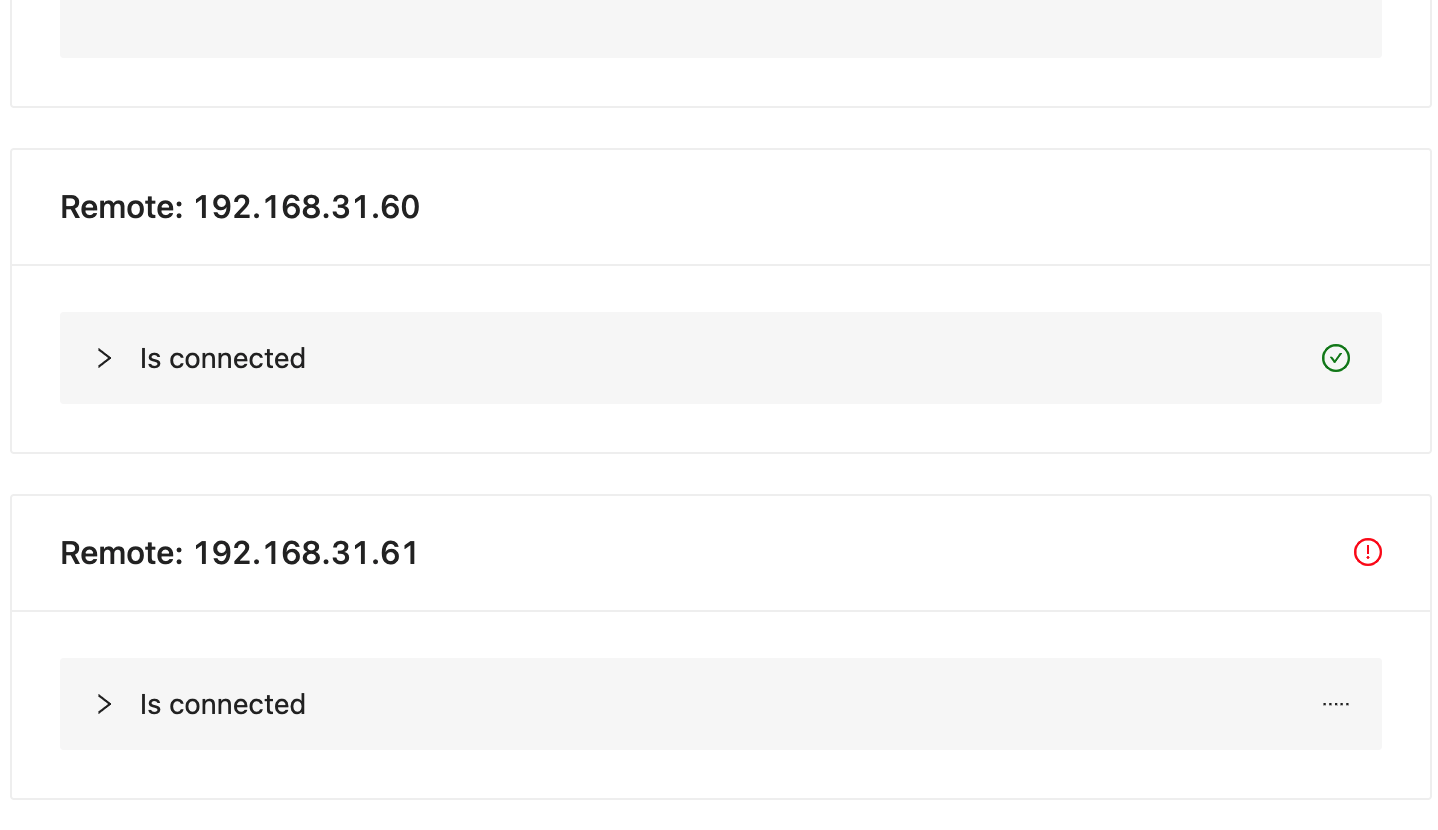
Task: Click the red error alert icon
Action: [x=1367, y=552]
